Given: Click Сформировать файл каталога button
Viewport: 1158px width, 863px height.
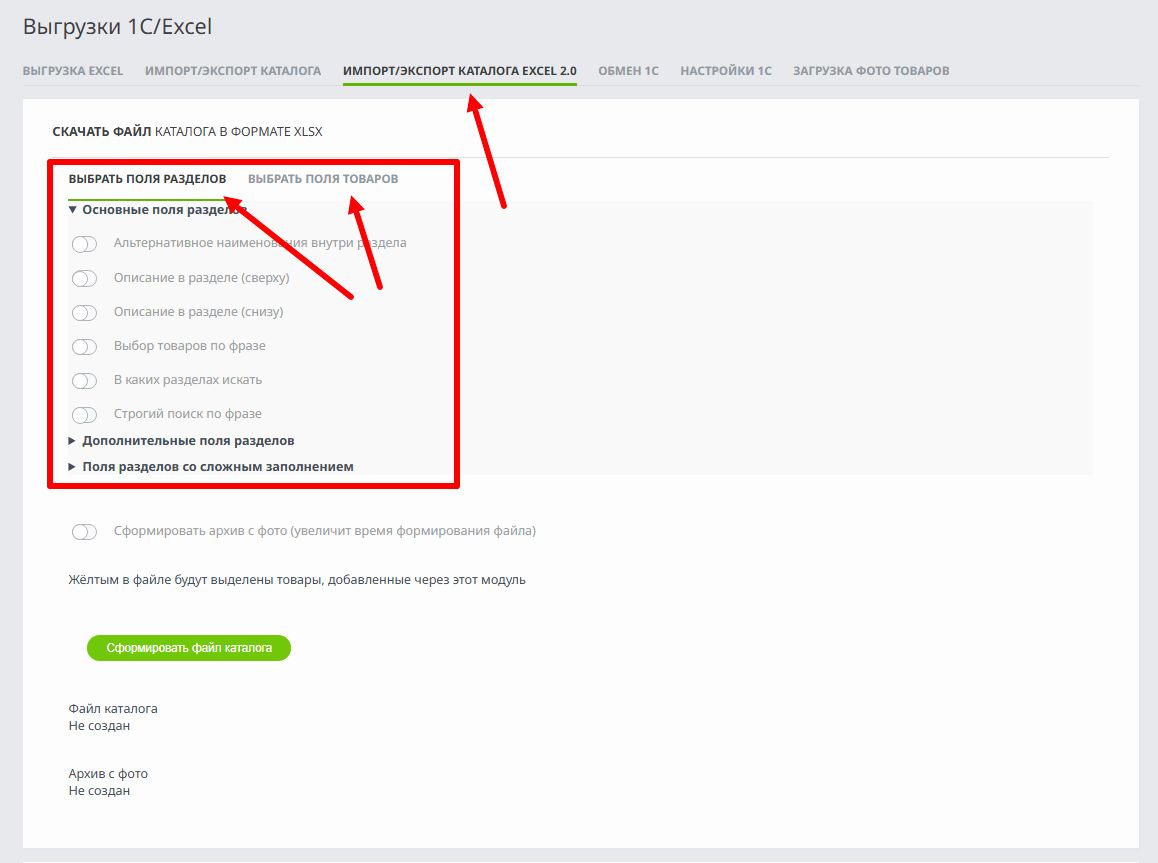Looking at the screenshot, I should [x=189, y=647].
